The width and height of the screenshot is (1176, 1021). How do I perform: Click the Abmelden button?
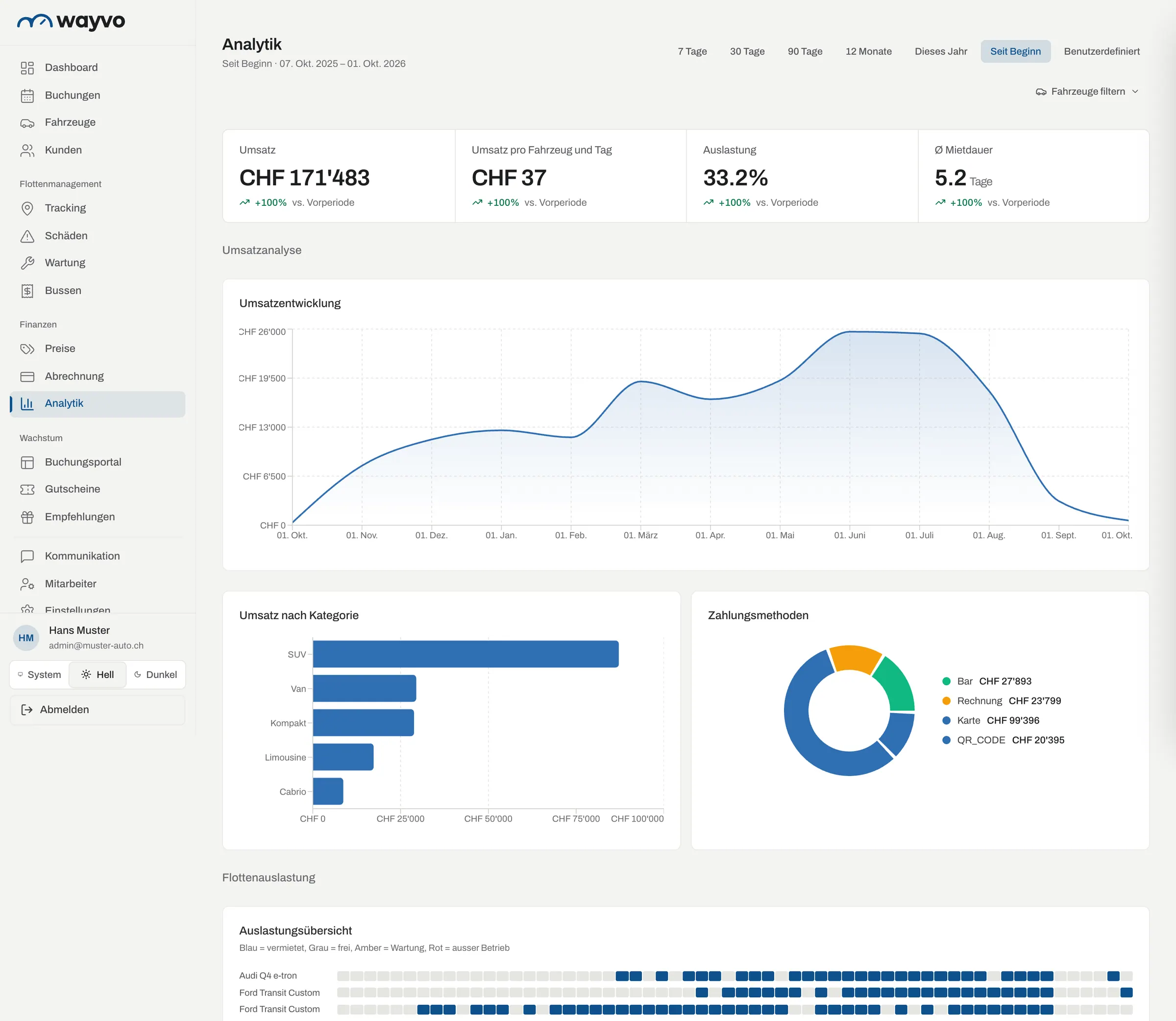tap(98, 710)
